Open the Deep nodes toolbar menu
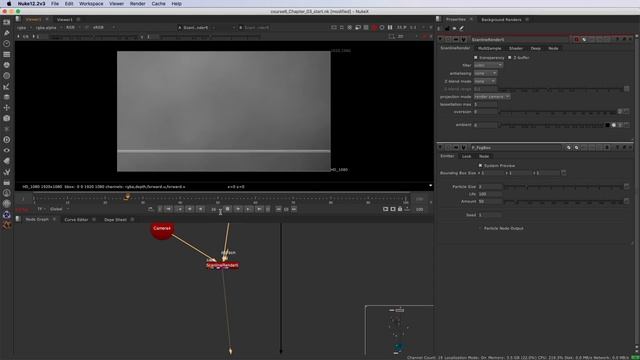The height and width of the screenshot is (360, 640). pyautogui.click(x=7, y=140)
